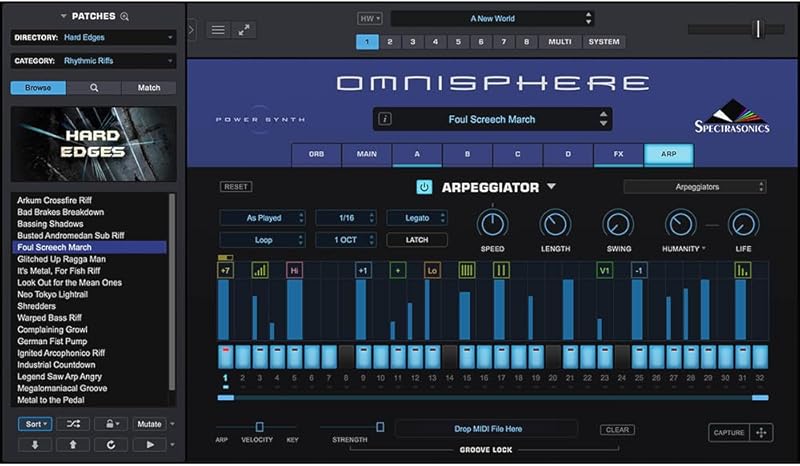Click the capture drag-handle cross icon

[x=761, y=433]
